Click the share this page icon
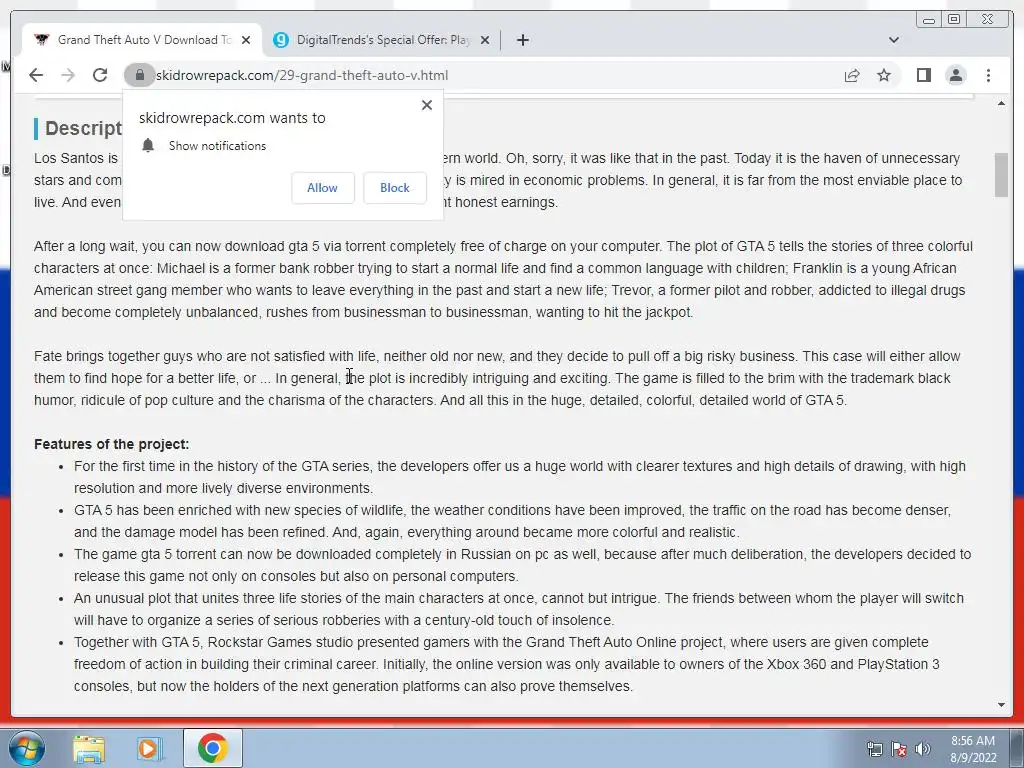The height and width of the screenshot is (768, 1024). (x=852, y=75)
